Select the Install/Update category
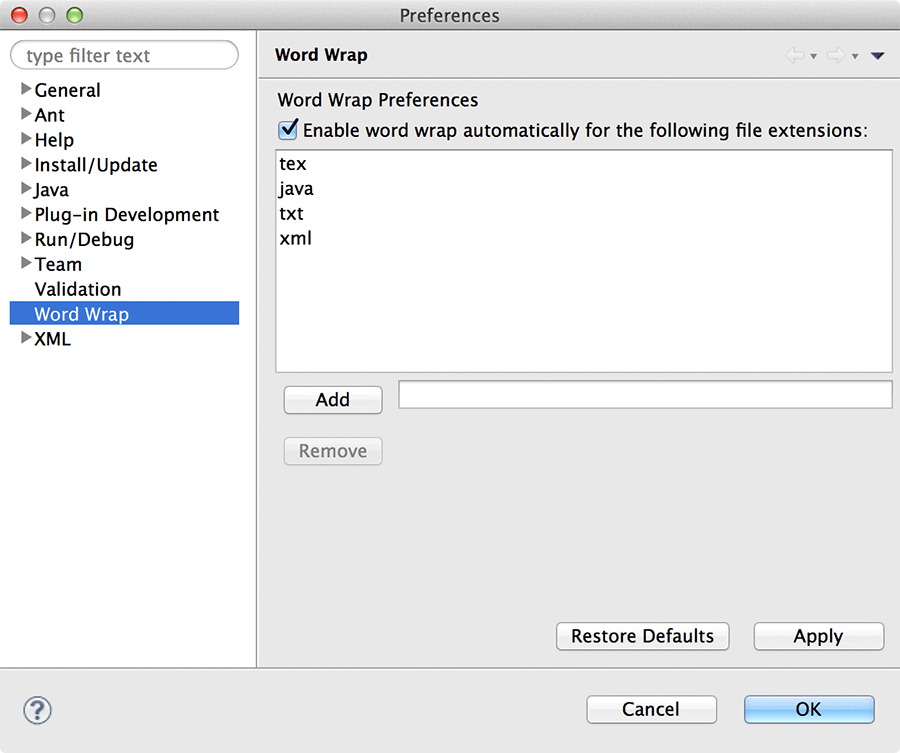Viewport: 900px width, 753px height. [96, 165]
